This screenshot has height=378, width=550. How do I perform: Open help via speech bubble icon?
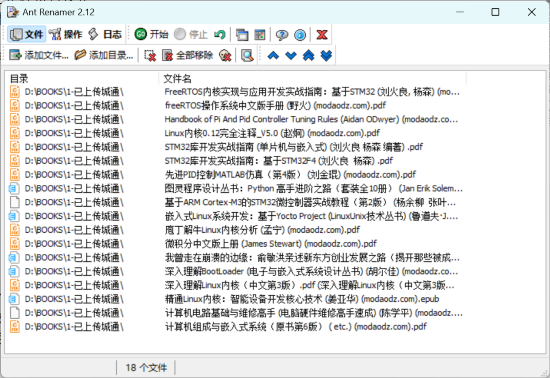[x=282, y=35]
